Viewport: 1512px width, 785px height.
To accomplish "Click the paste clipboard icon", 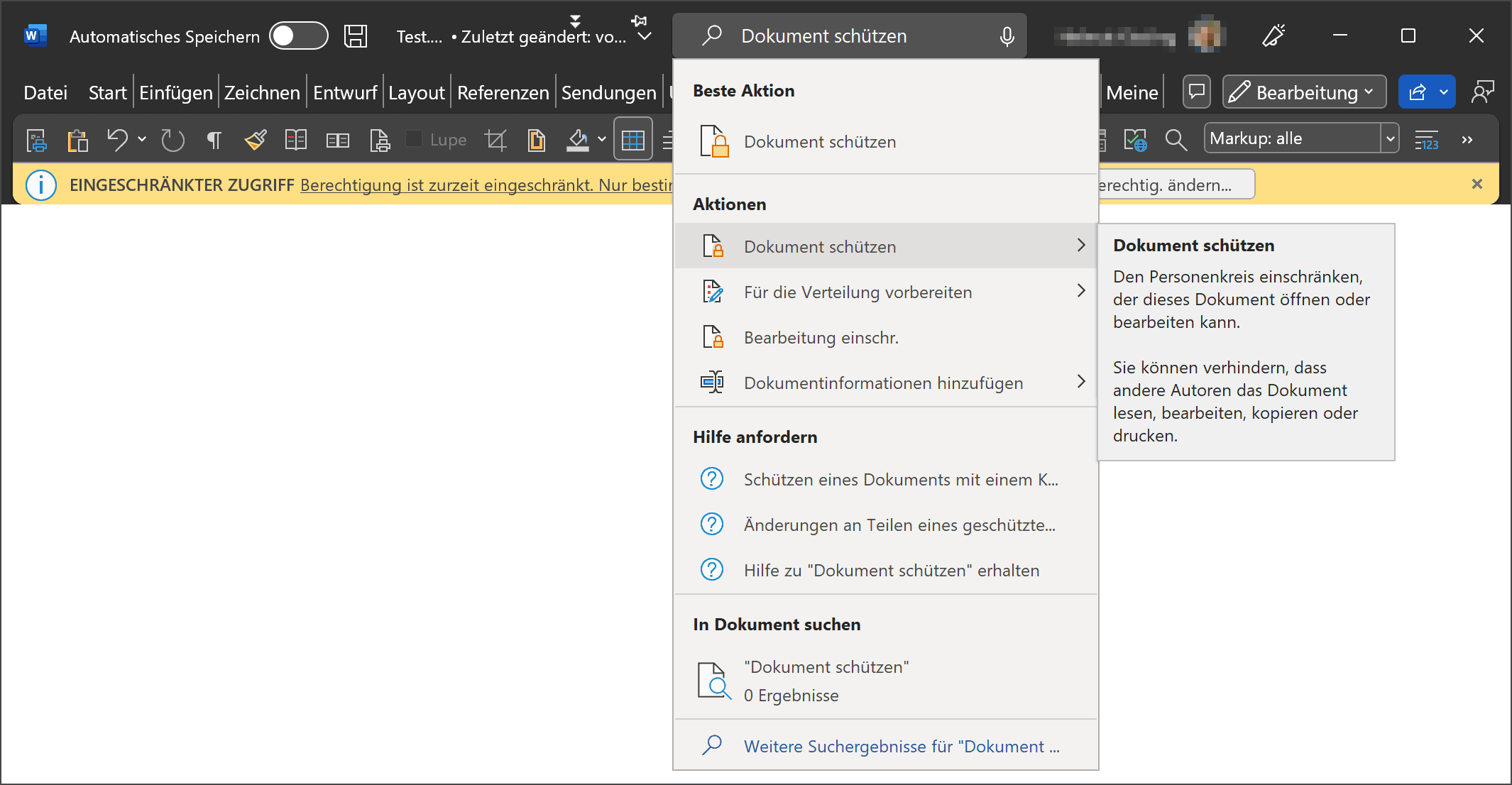I will tap(77, 140).
